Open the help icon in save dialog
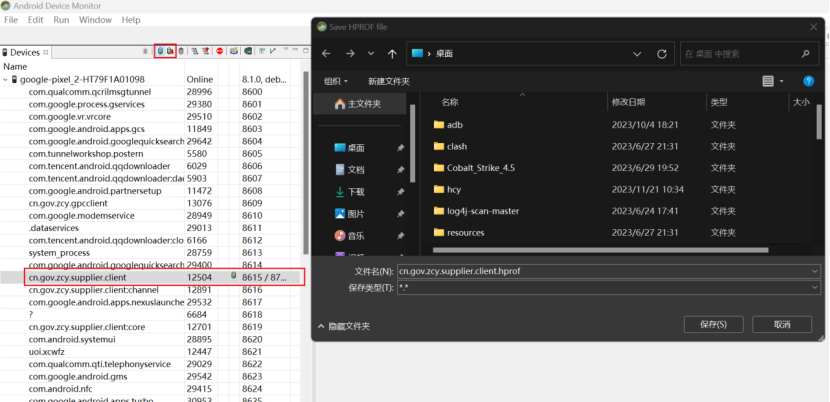This screenshot has width=830, height=402. coord(807,81)
